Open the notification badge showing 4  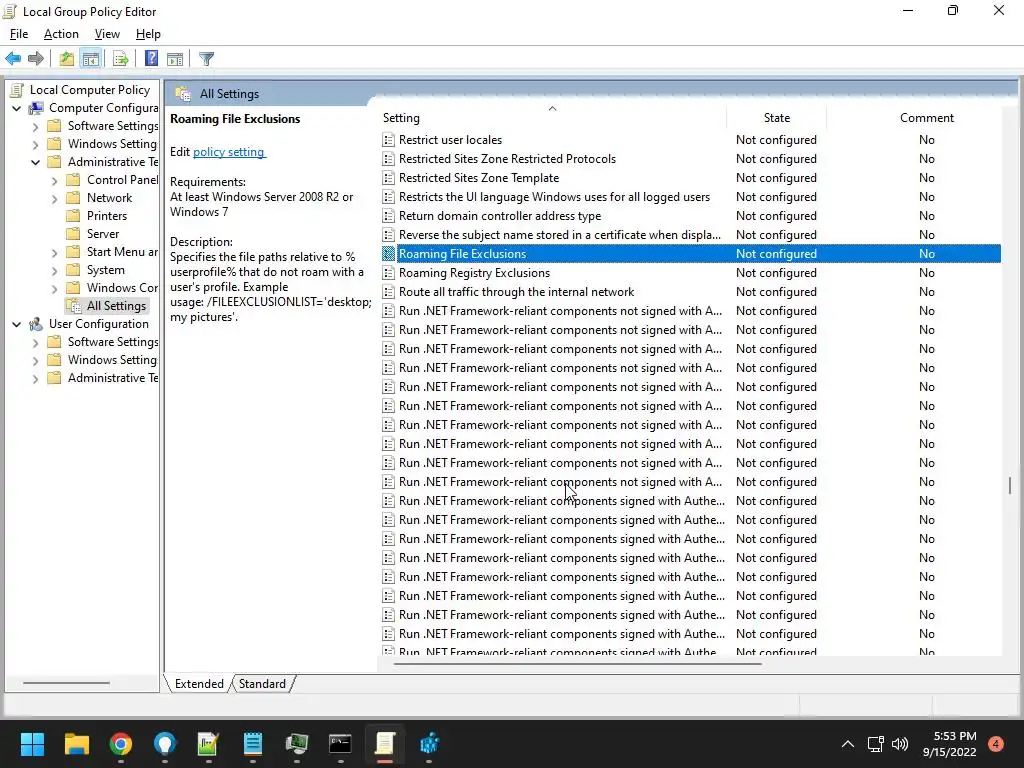tap(996, 744)
